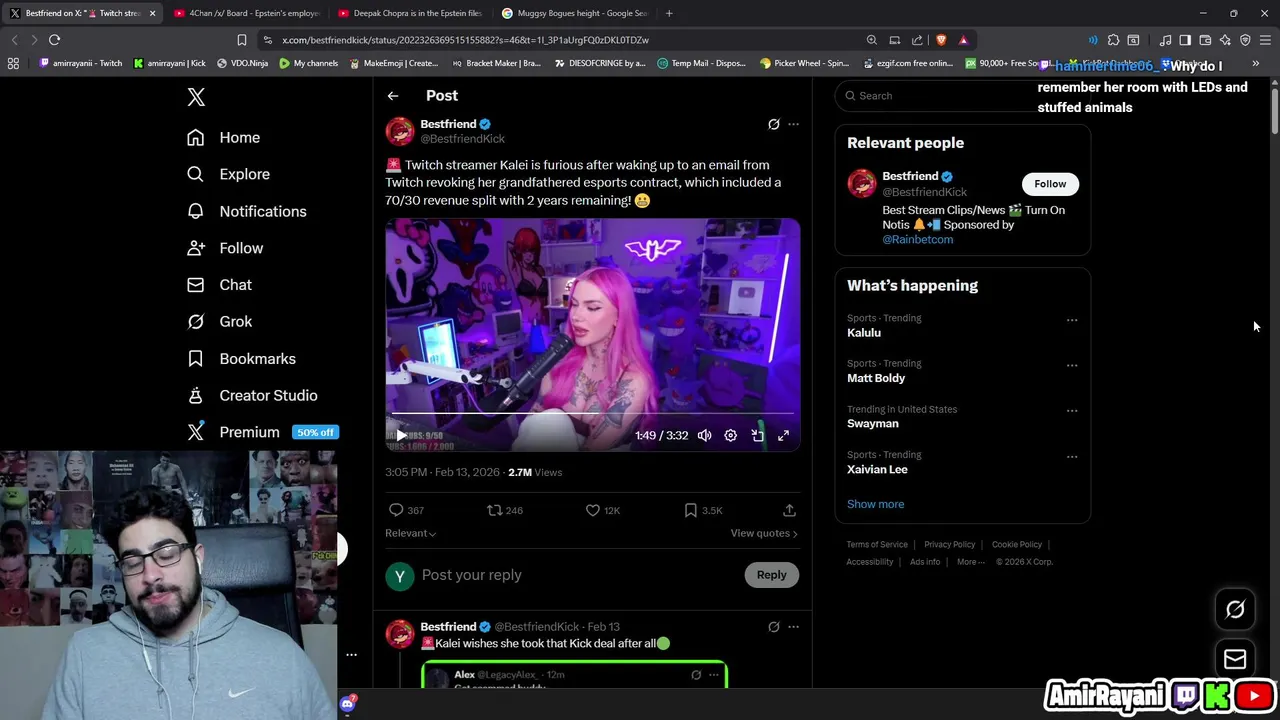This screenshot has width=1280, height=720.
Task: Click the X logo in the sidebar
Action: (196, 97)
